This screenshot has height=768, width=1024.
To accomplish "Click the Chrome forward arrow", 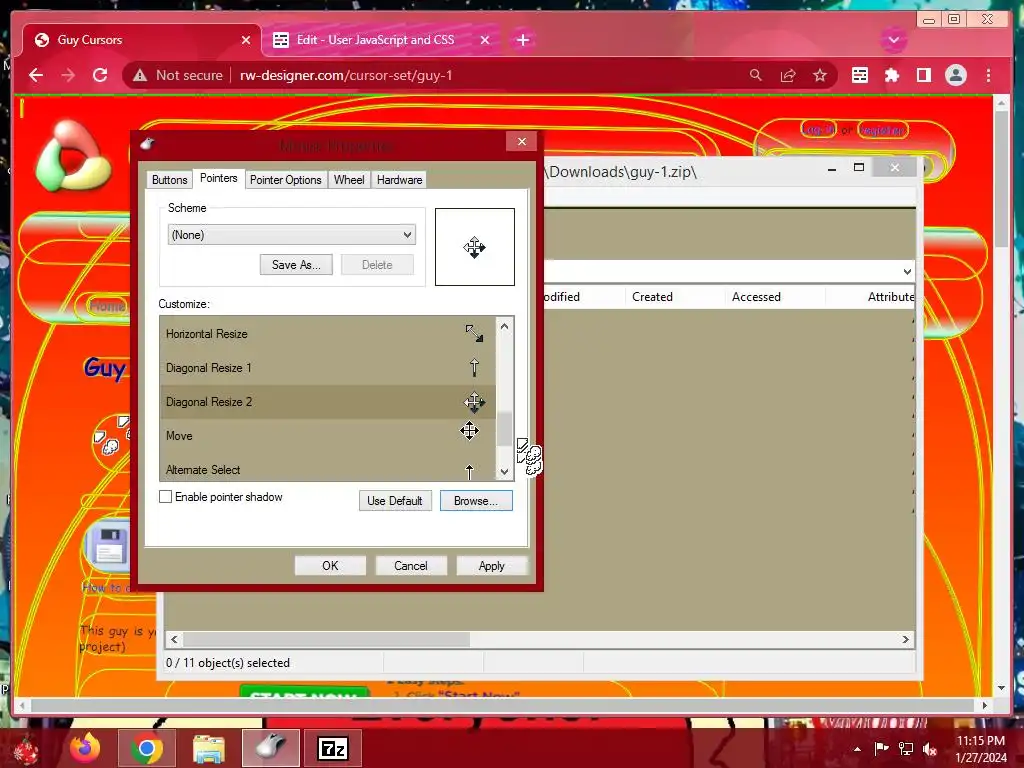I will tap(68, 75).
